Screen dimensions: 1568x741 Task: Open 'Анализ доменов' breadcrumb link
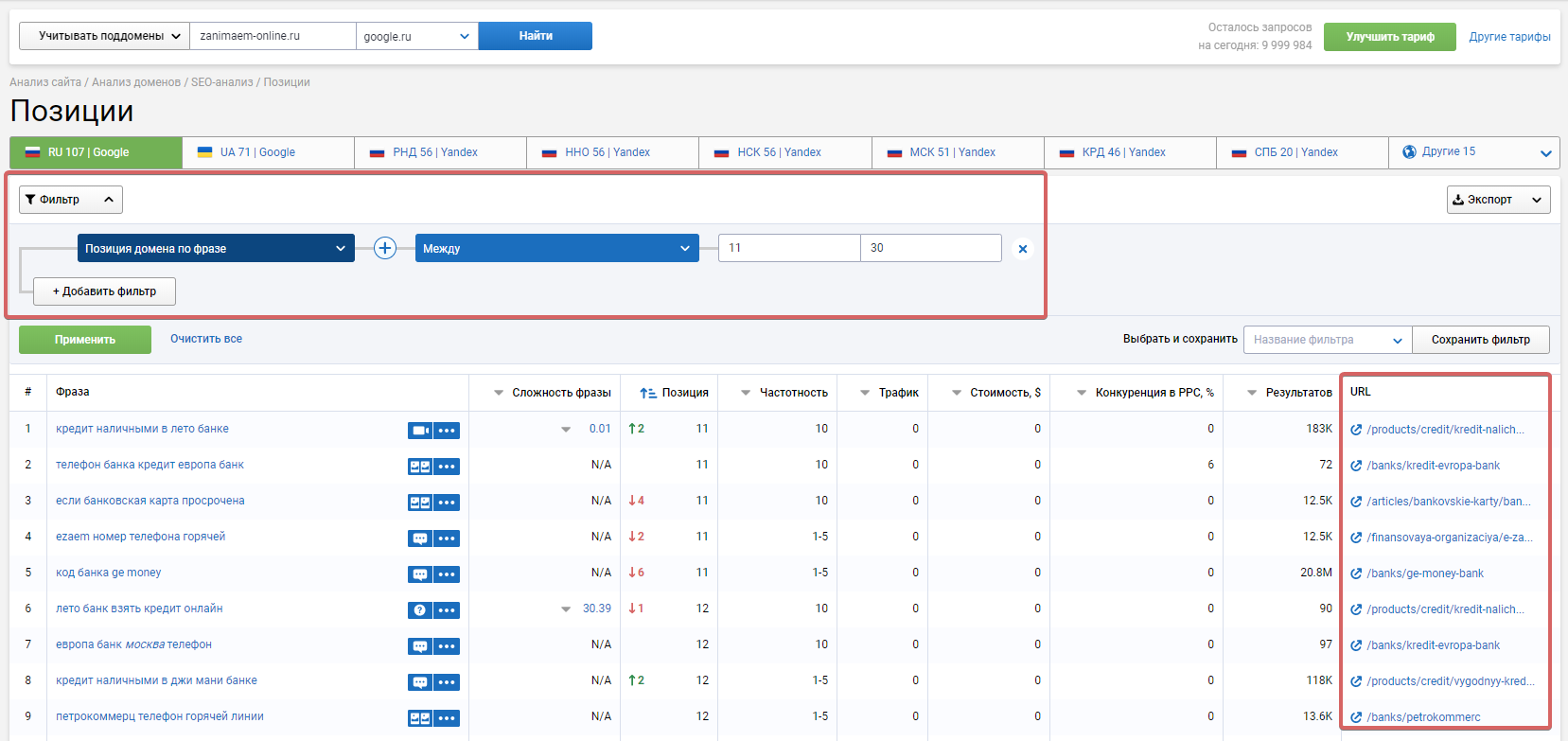click(136, 82)
